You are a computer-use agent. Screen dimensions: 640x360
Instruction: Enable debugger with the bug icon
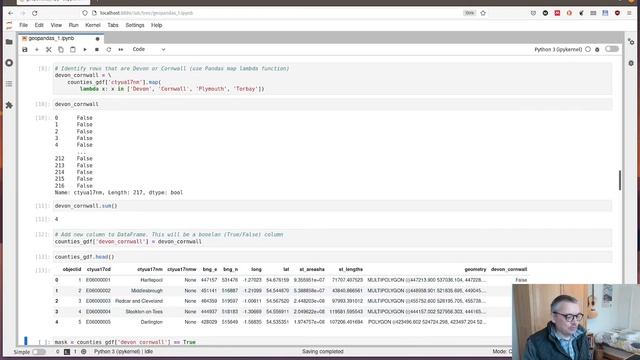(597, 49)
